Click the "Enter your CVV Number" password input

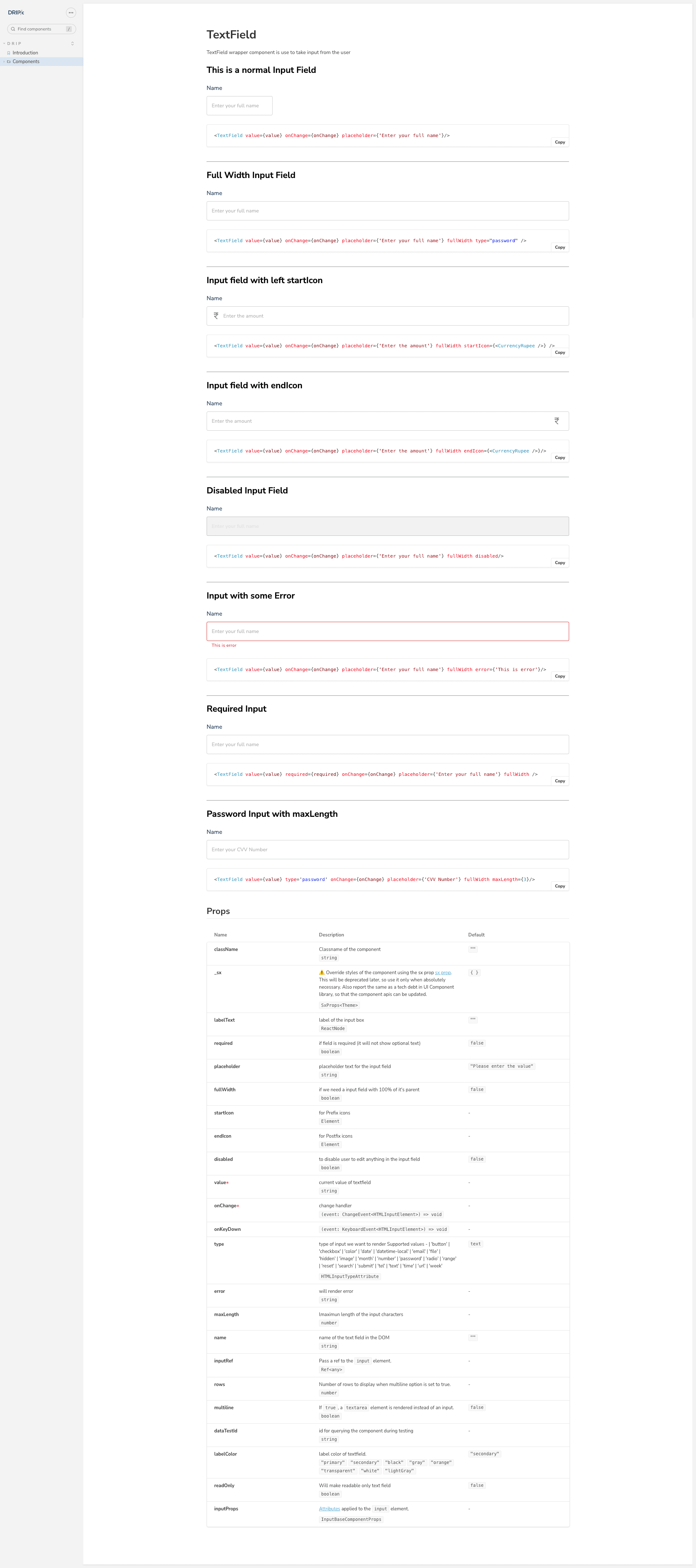[388, 849]
